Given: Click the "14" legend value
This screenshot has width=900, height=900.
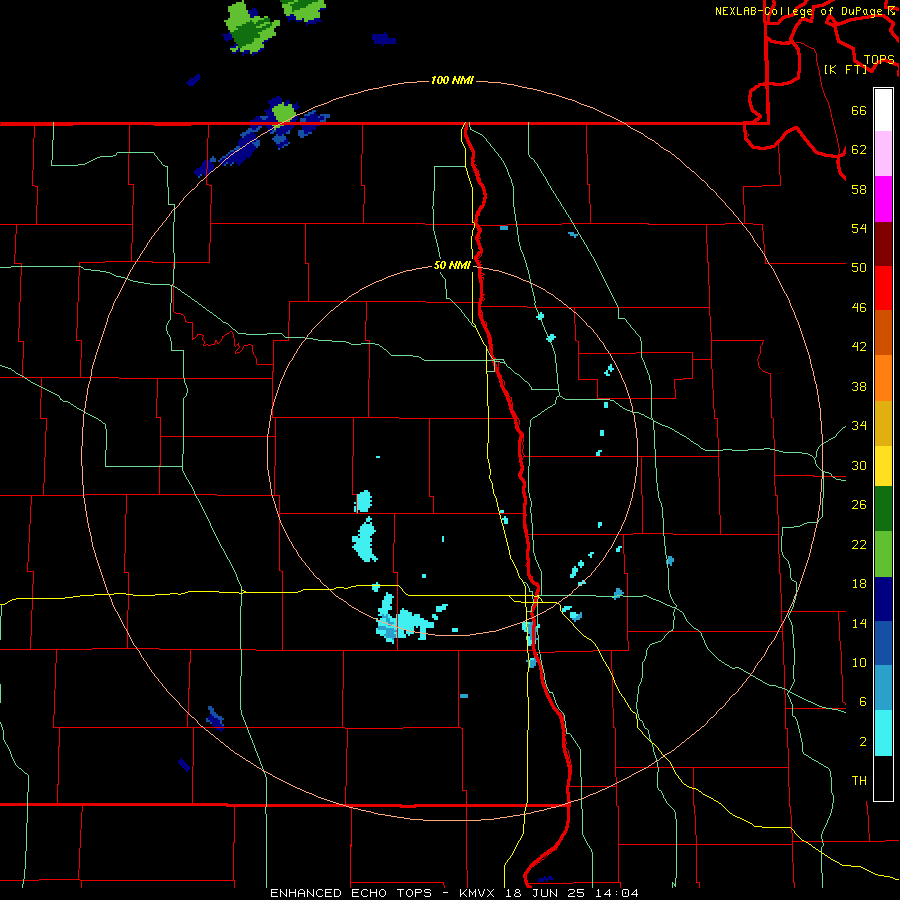Looking at the screenshot, I should (859, 623).
